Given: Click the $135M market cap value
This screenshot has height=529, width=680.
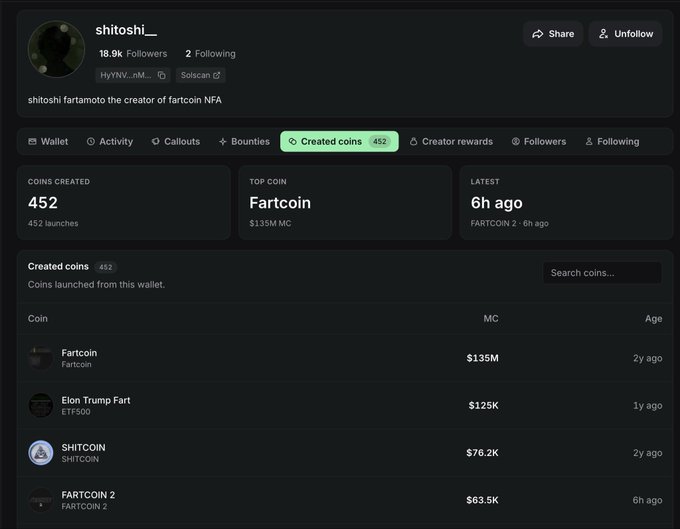Looking at the screenshot, I should click(483, 358).
